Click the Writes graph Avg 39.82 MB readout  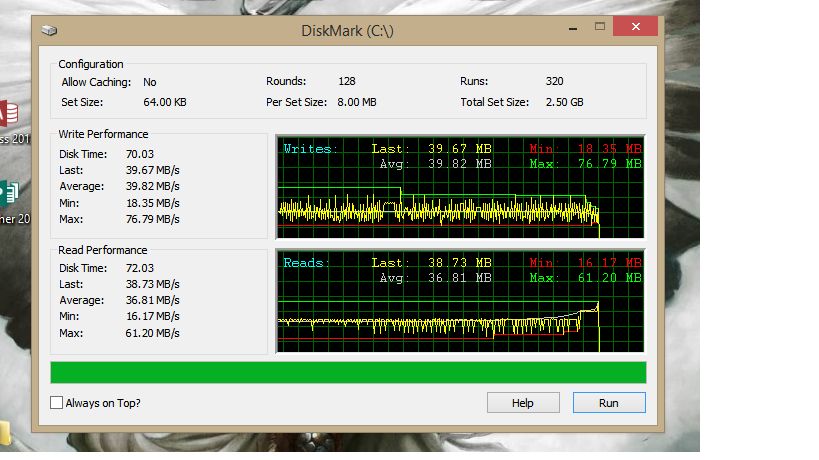click(436, 164)
